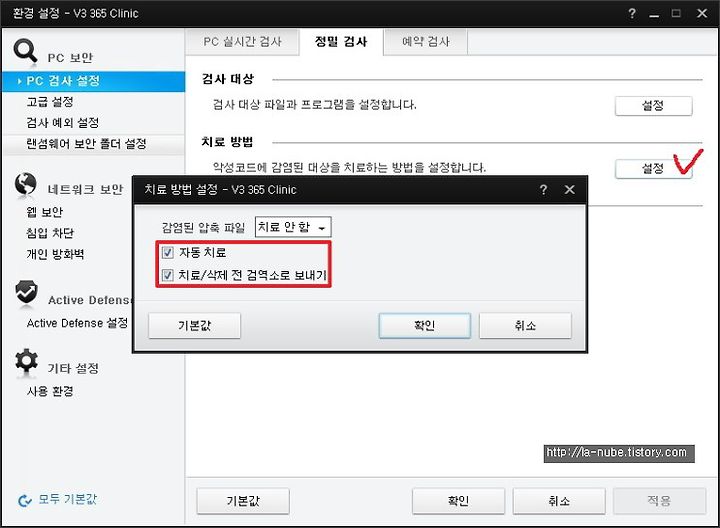Click the 네트워크 보안 globe icon

(x=25, y=184)
